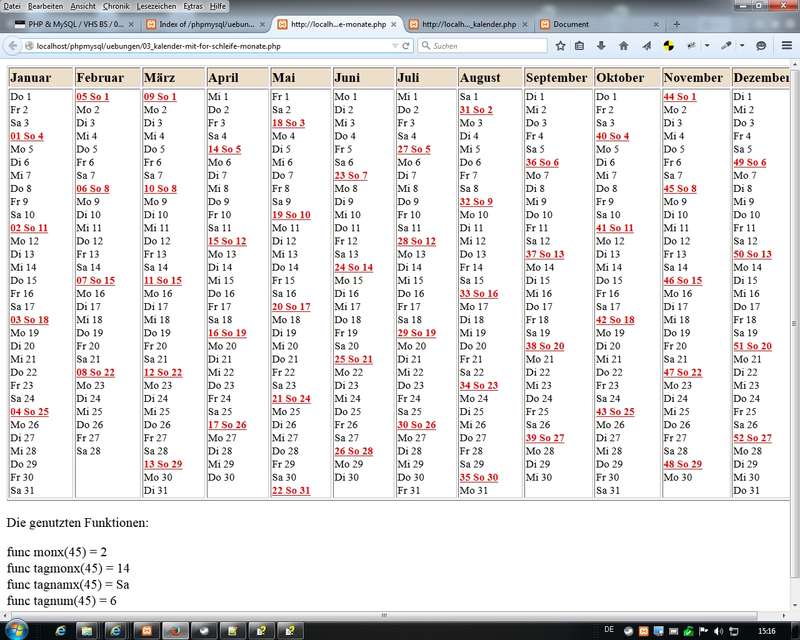Viewport: 800px width, 640px height.
Task: Click the '23 So 7' link in Juni
Action: [351, 176]
